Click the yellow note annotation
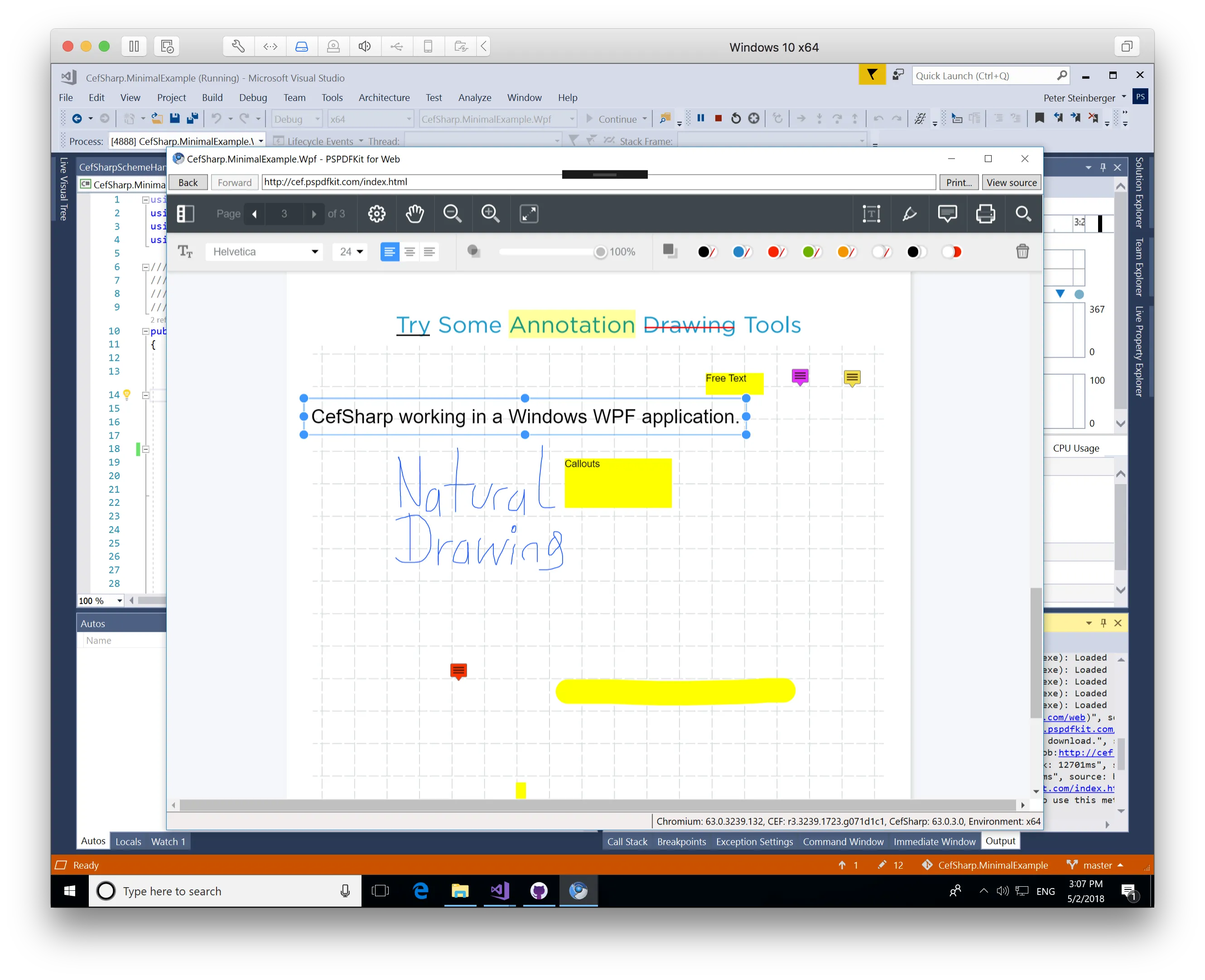This screenshot has width=1205, height=980. click(x=852, y=378)
